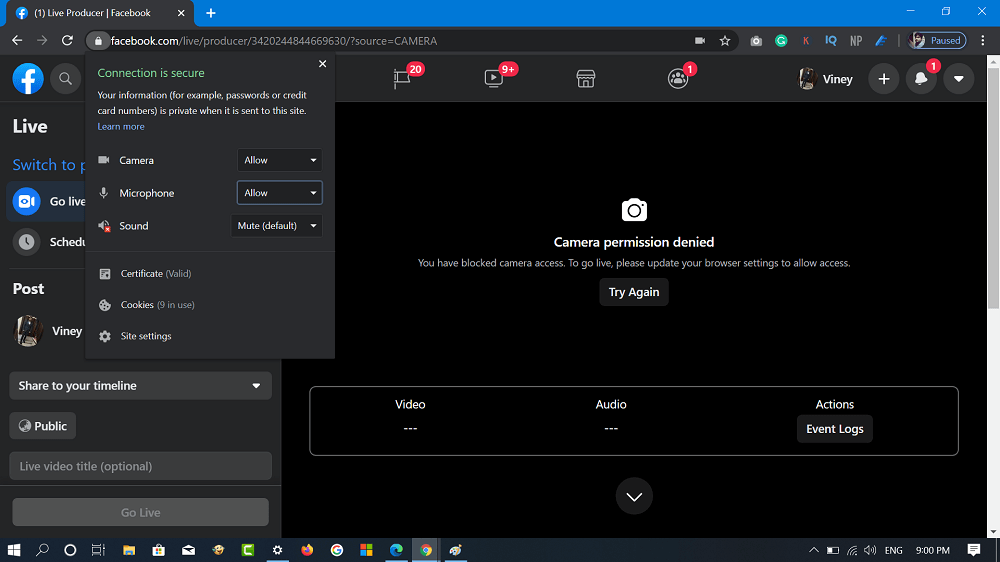1000x562 pixels.
Task: Bookmark this page with star icon
Action: point(724,41)
